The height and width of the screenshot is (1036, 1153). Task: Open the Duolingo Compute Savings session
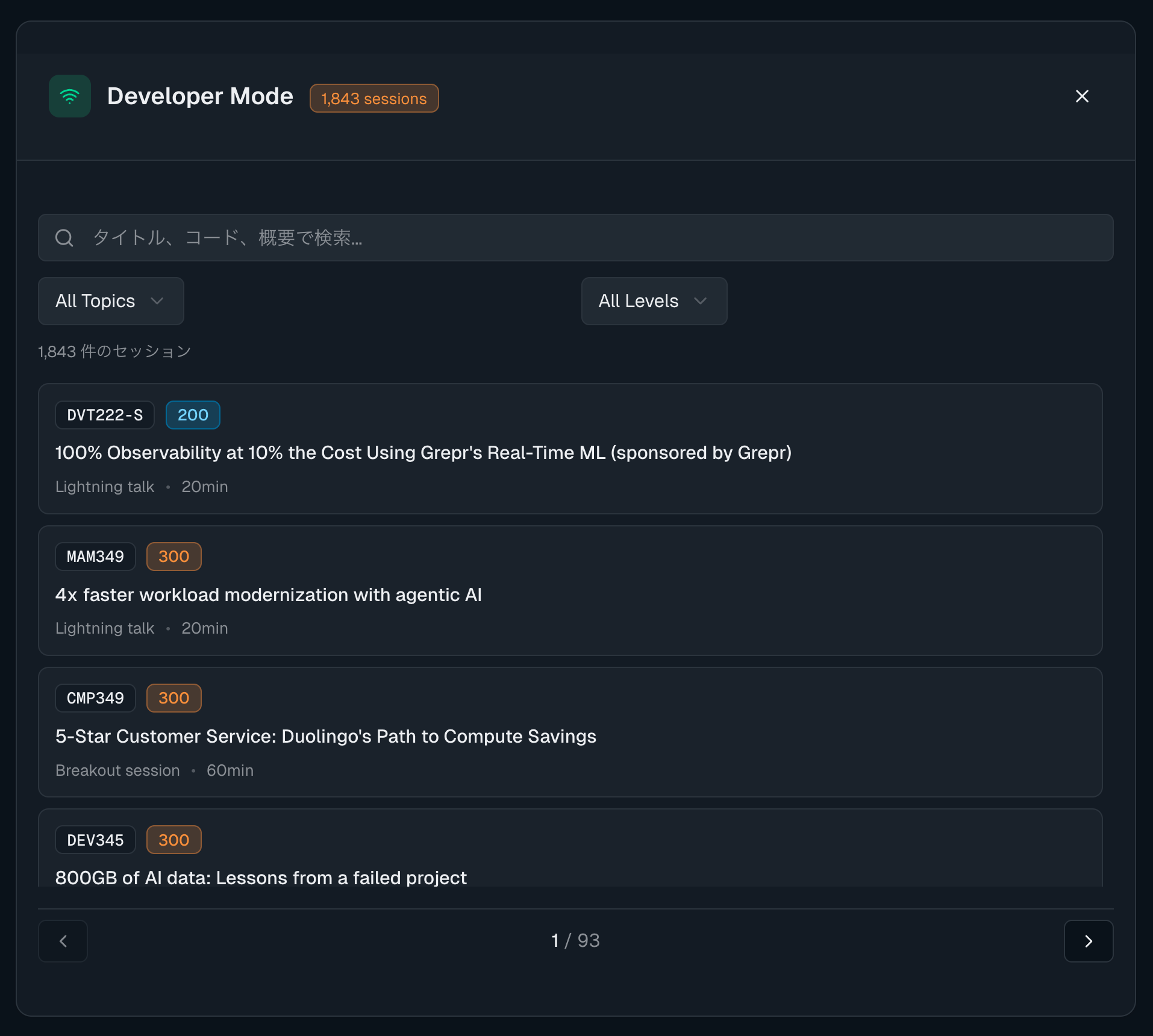tap(325, 737)
